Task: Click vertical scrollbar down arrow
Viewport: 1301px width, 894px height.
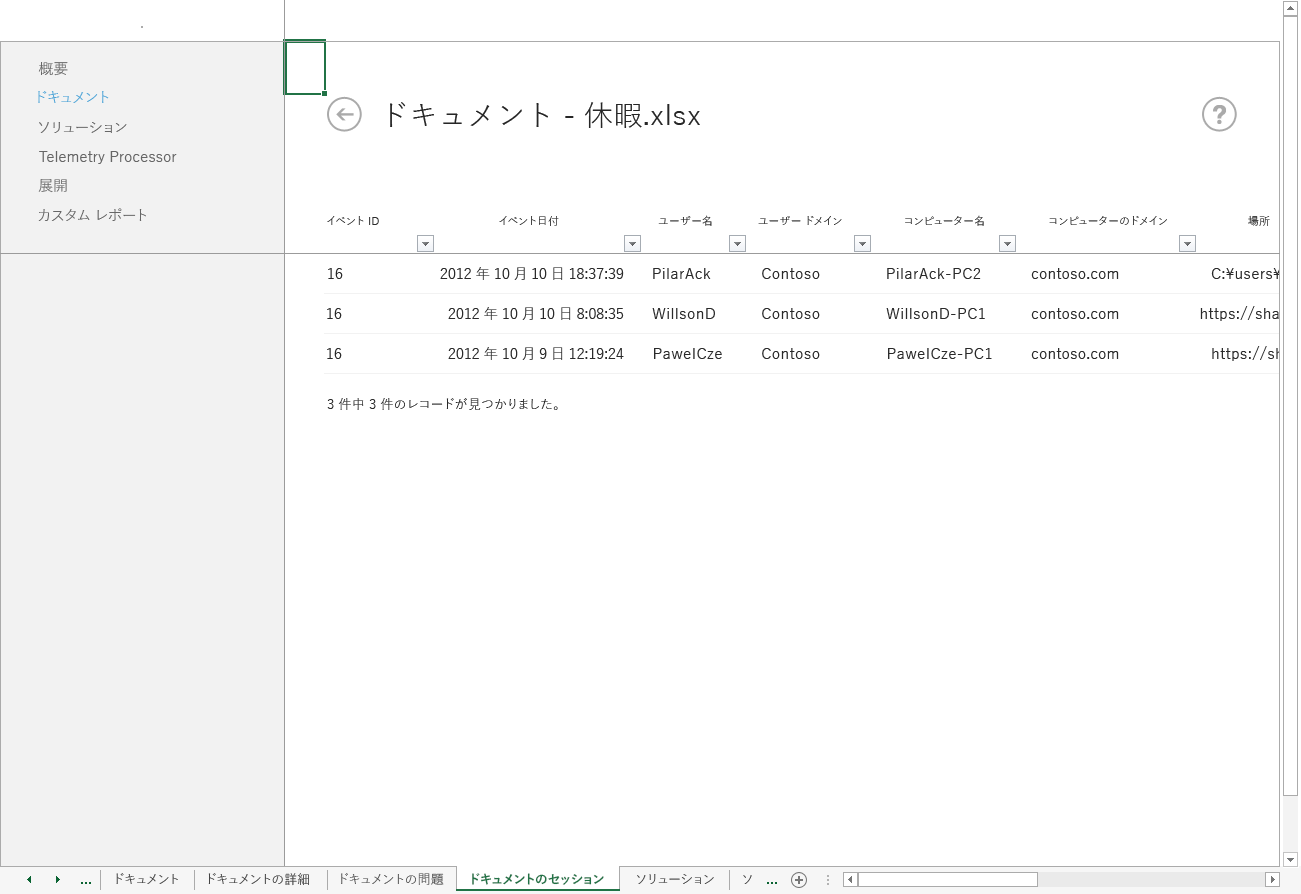Action: tap(1290, 859)
